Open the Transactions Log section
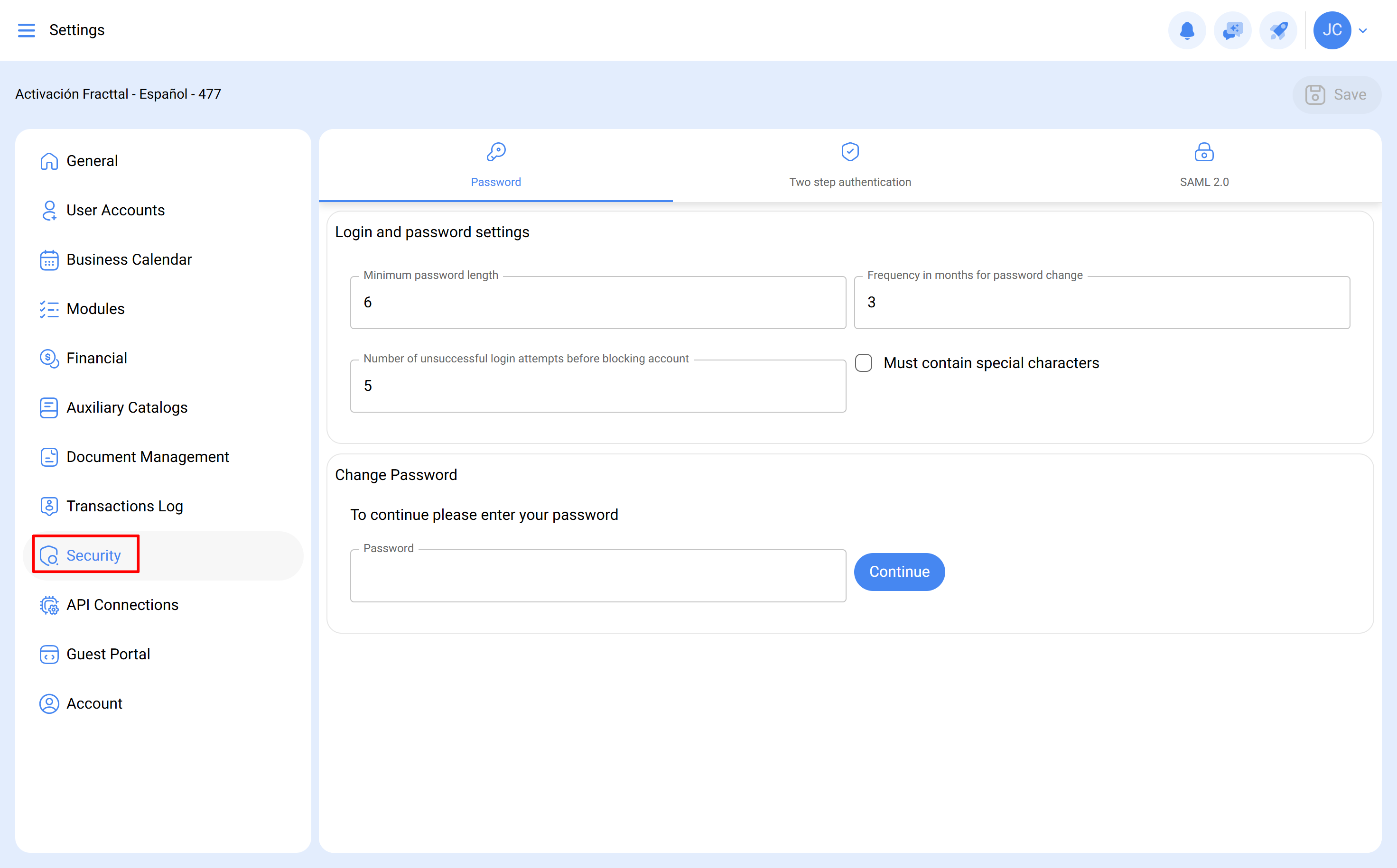Viewport: 1397px width, 868px height. click(49, 506)
